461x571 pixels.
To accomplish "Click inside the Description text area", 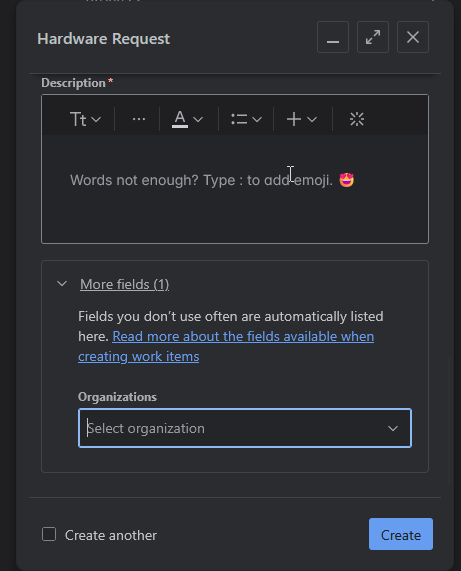I will pos(235,189).
